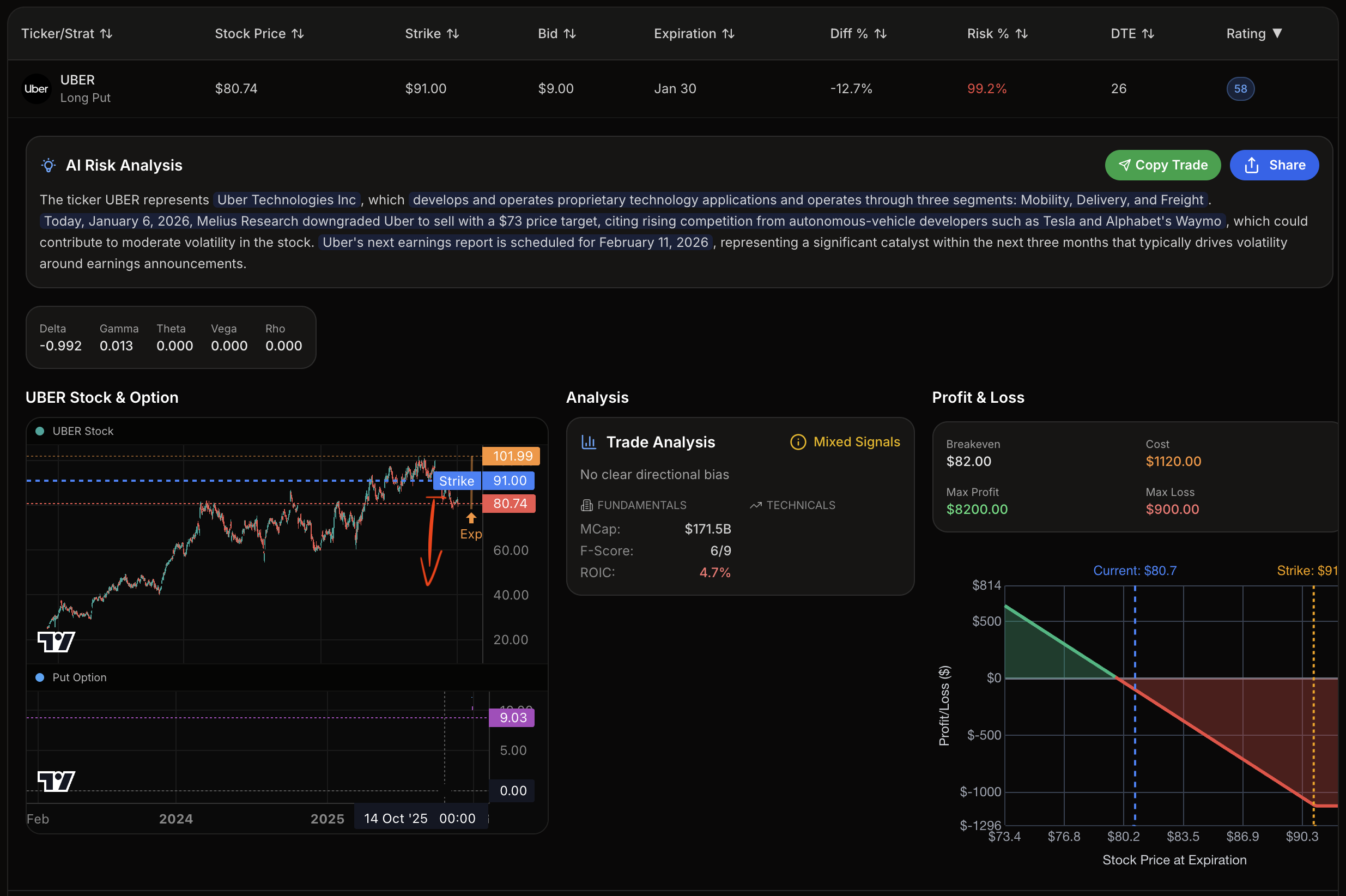Click the MCap value $171.5B
This screenshot has width=1346, height=896.
coord(708,529)
